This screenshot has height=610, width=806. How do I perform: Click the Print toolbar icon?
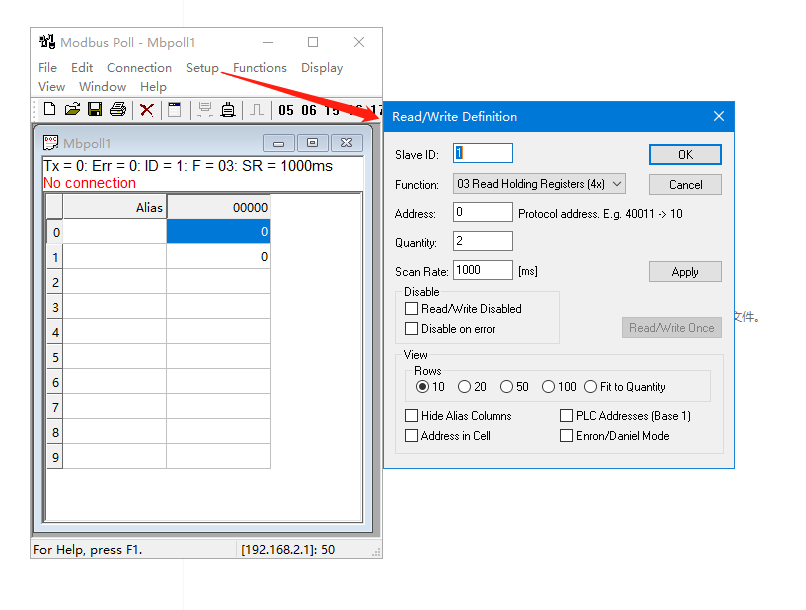[x=118, y=109]
